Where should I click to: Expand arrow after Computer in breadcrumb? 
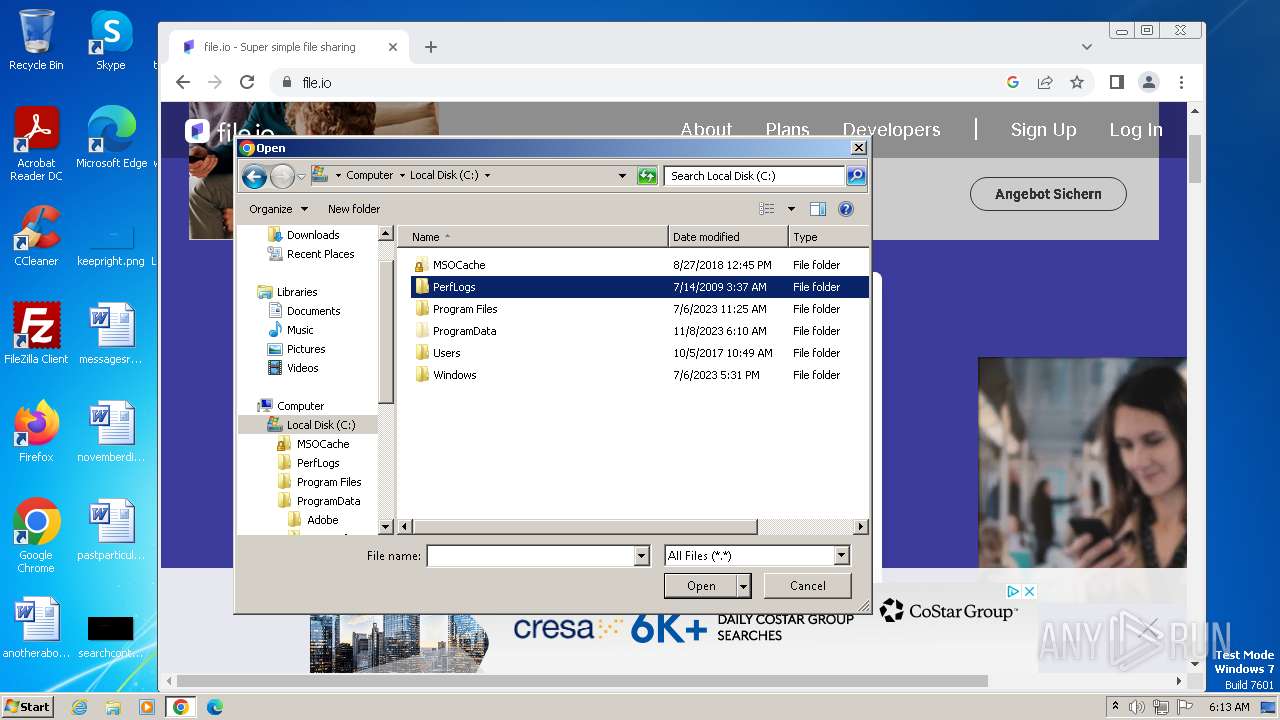tap(401, 175)
